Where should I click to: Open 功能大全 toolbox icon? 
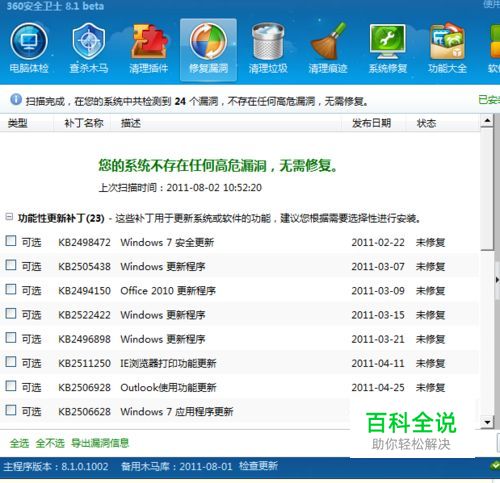point(447,48)
